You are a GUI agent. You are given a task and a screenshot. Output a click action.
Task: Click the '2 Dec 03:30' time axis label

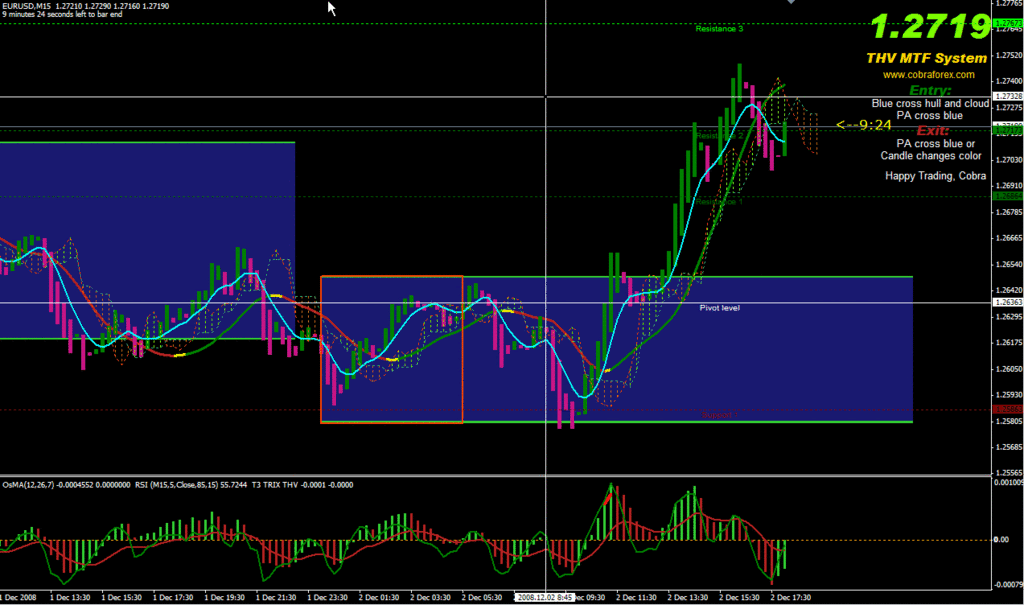(x=430, y=597)
